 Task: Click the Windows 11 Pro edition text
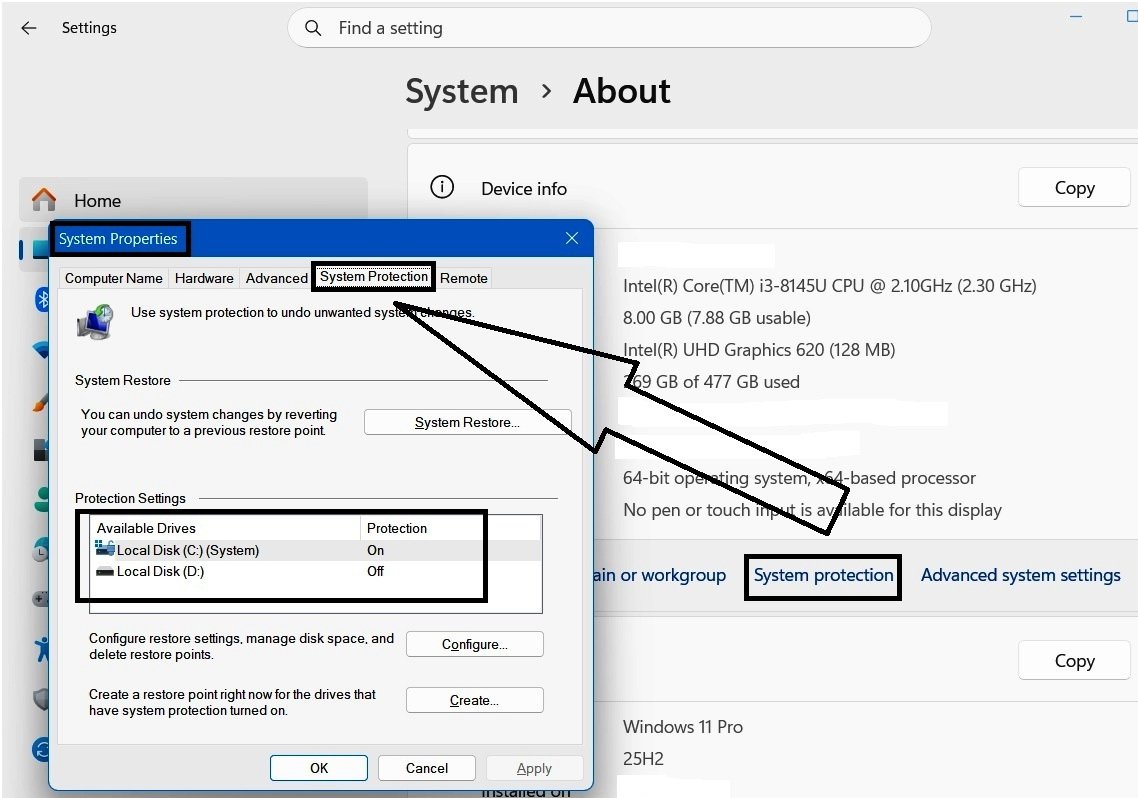coord(682,727)
